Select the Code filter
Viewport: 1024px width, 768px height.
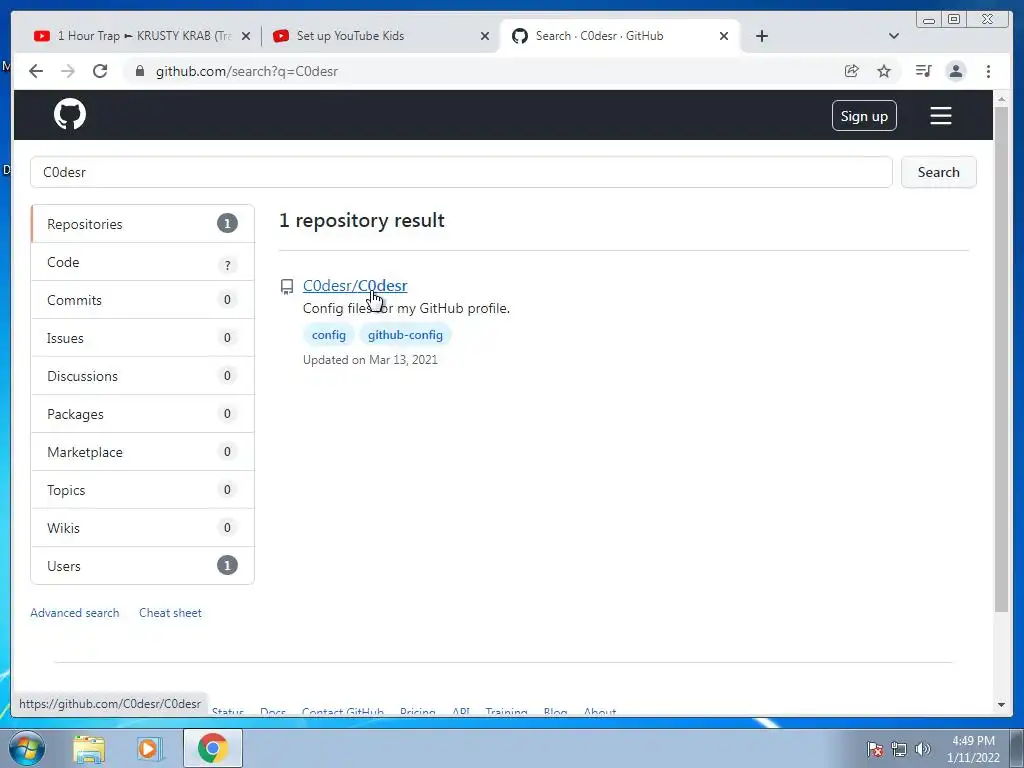click(142, 262)
